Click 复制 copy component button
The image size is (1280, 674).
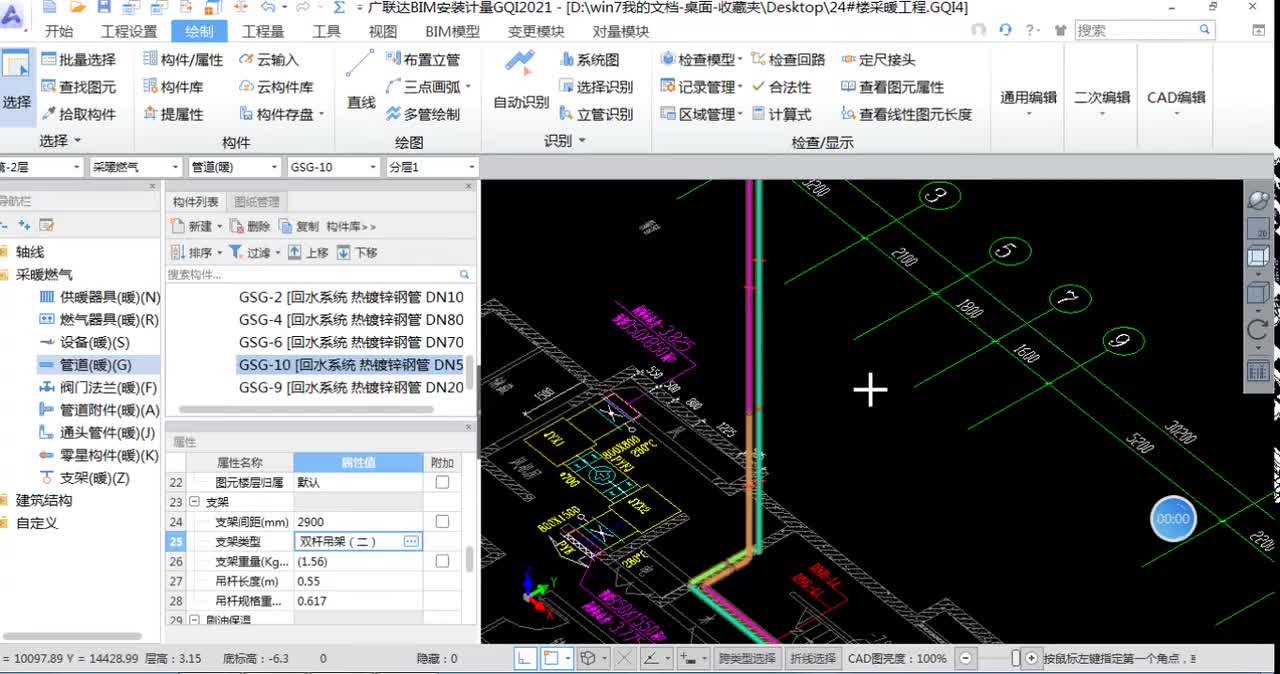(x=299, y=227)
